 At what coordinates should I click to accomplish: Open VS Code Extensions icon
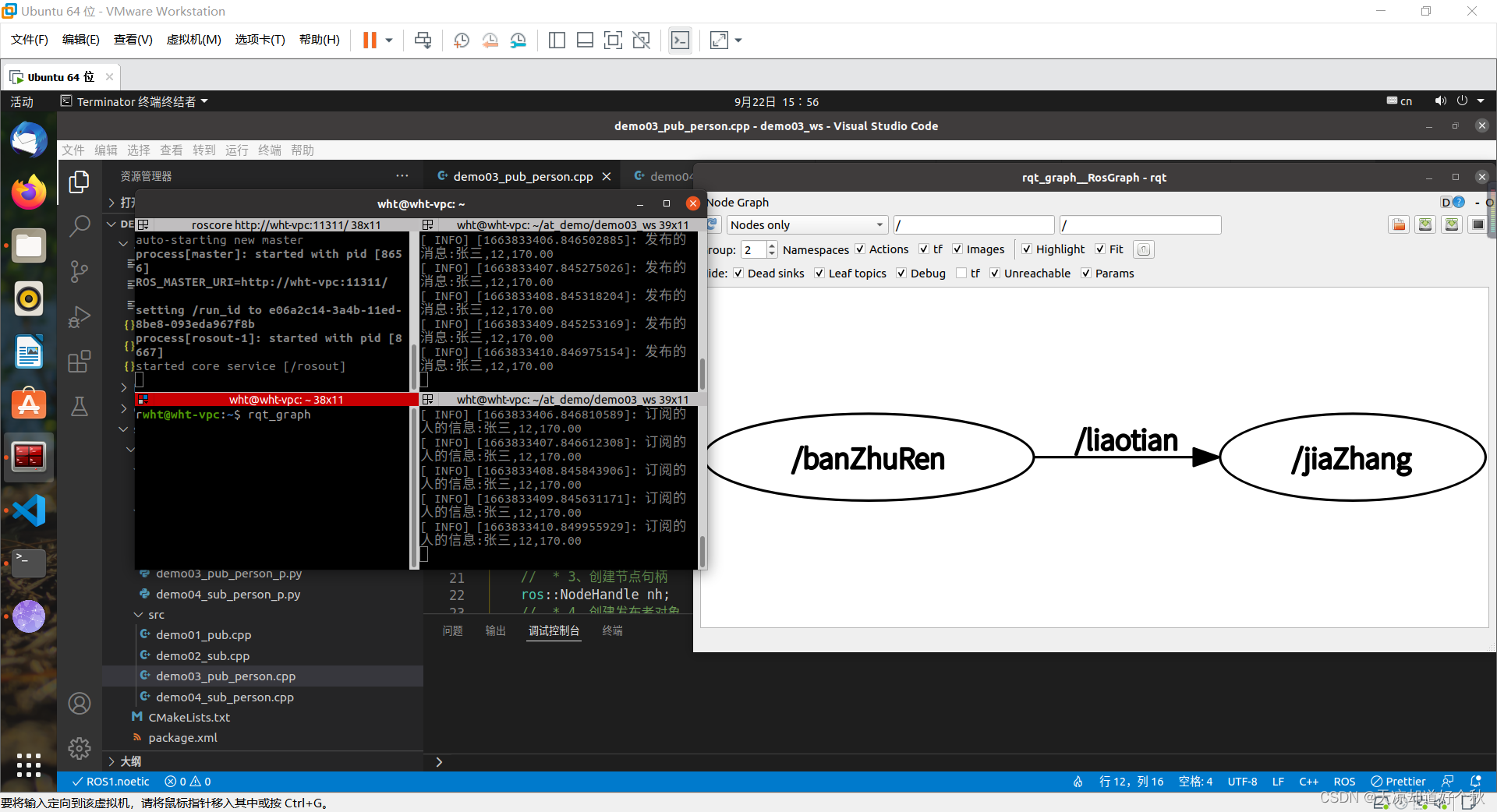79,361
